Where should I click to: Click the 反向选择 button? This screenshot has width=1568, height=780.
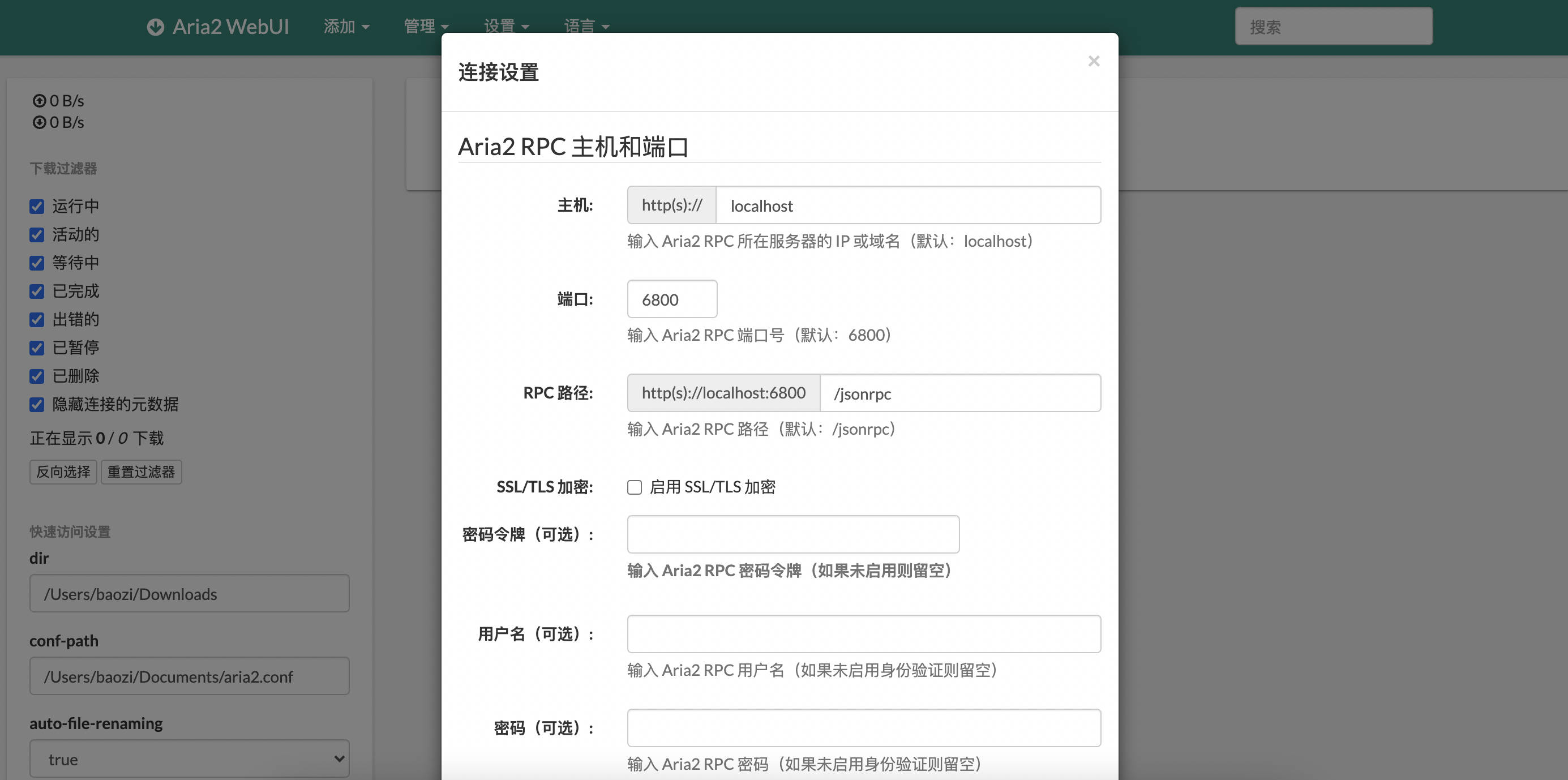pyautogui.click(x=63, y=472)
